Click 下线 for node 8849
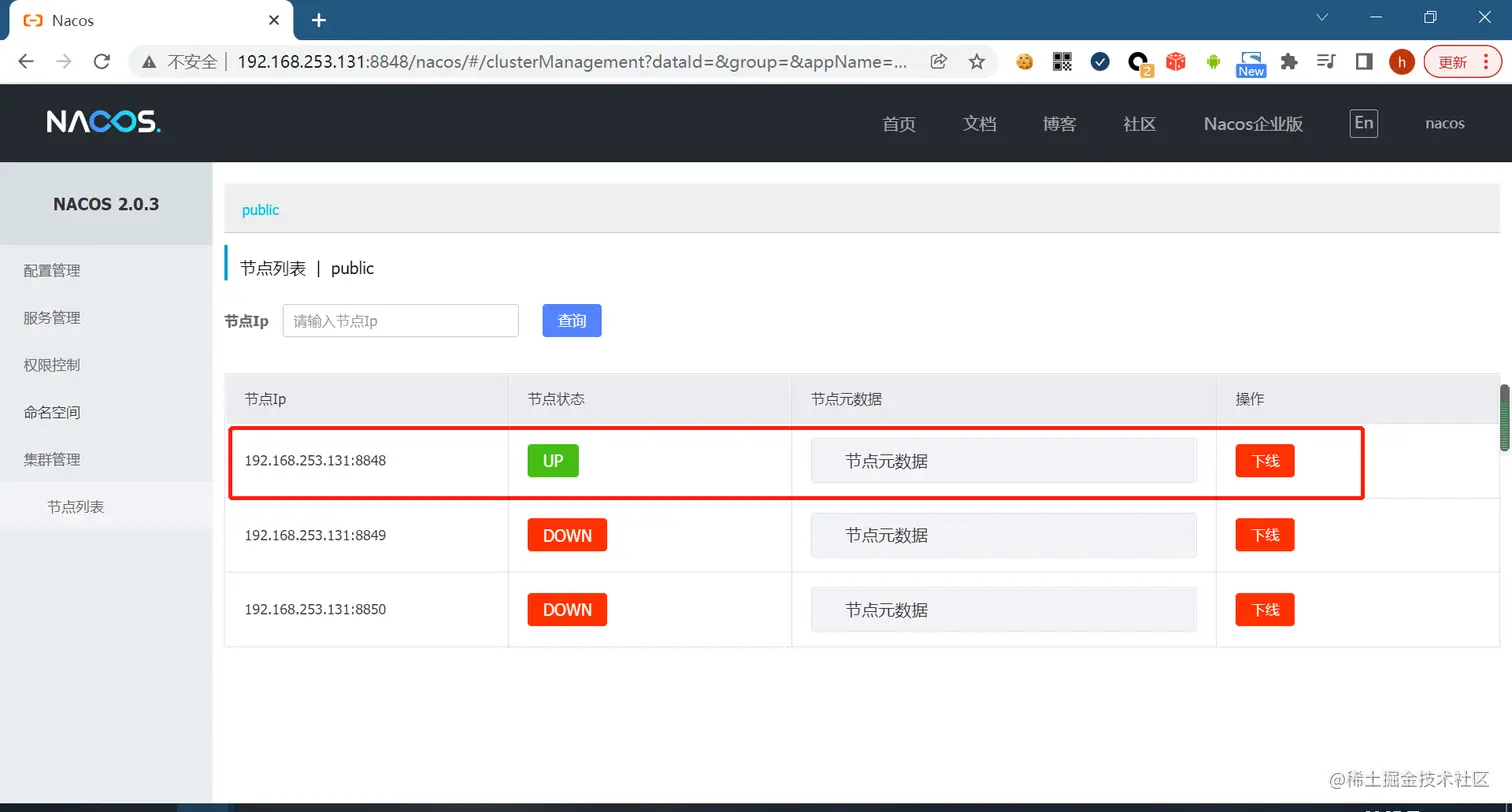 [1265, 535]
